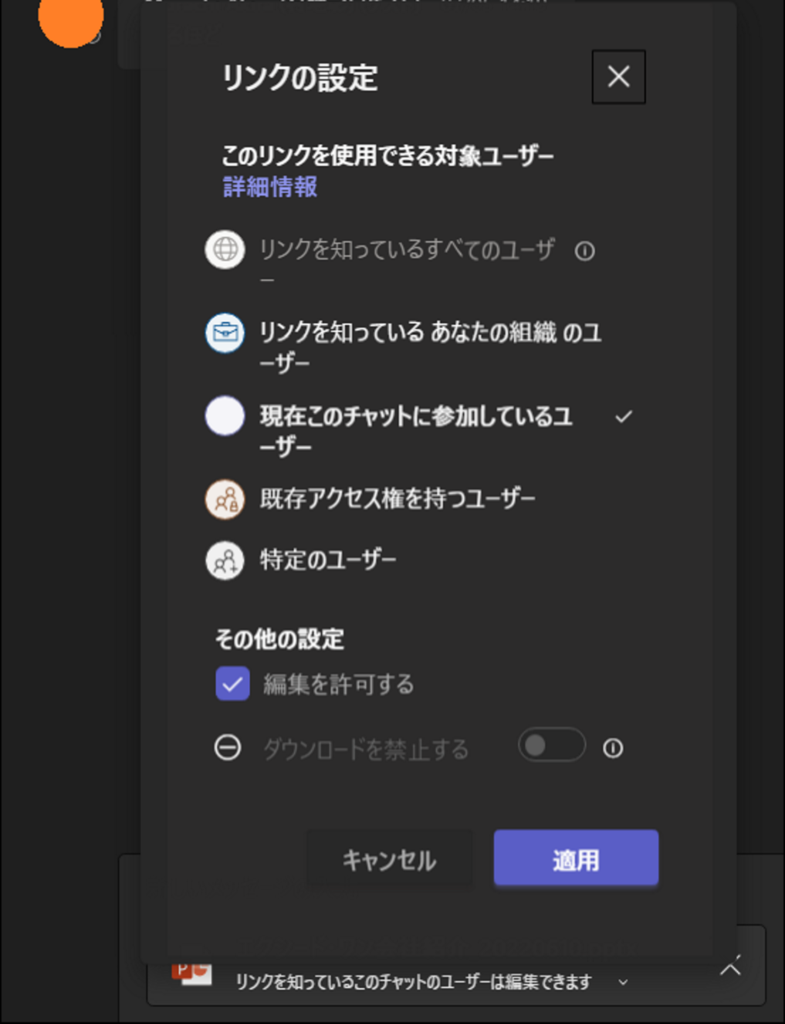Click the briefcase organization icon

click(225, 333)
